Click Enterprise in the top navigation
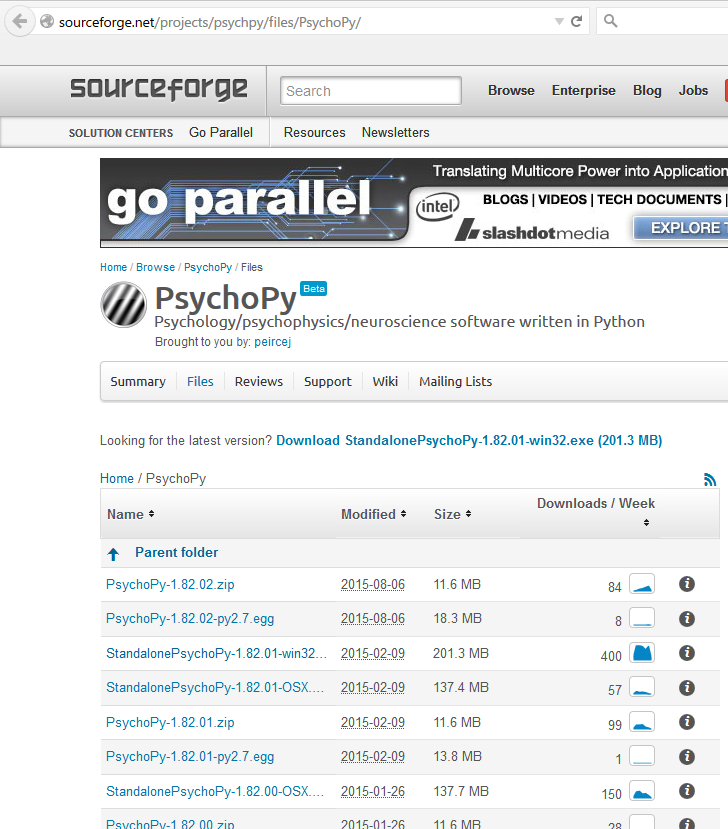 [x=584, y=90]
